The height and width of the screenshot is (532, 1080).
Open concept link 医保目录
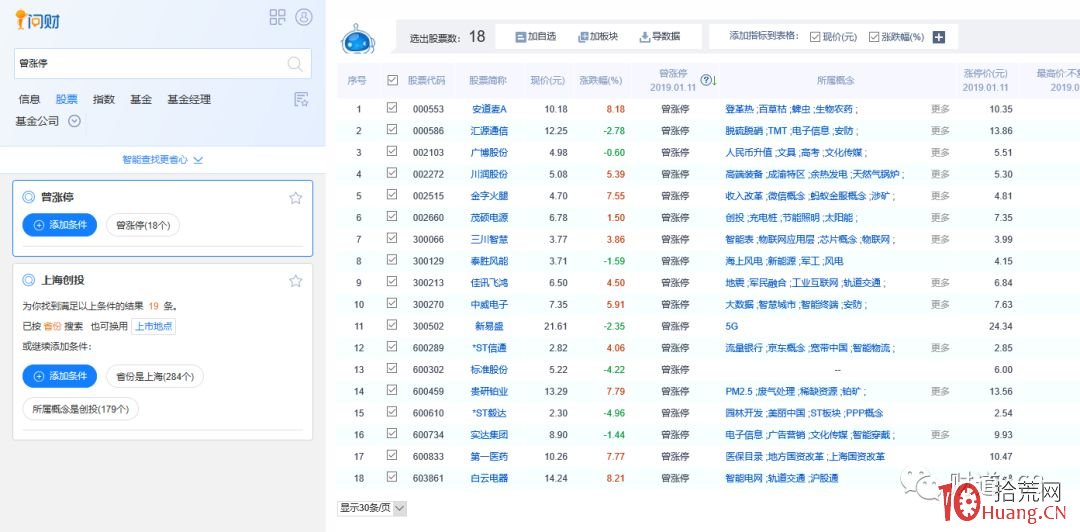(x=745, y=456)
